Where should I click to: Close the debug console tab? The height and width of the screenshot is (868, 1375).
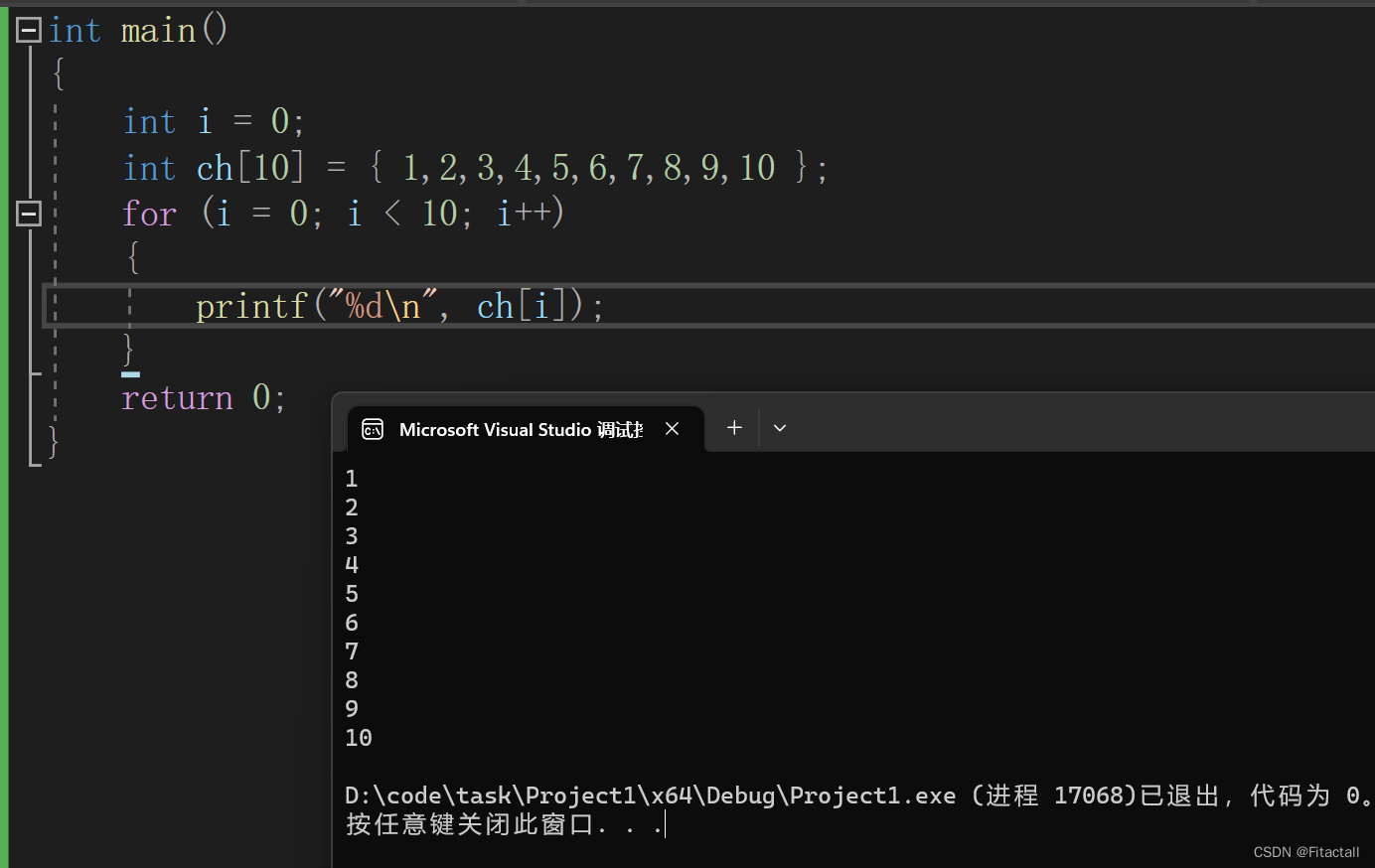point(673,429)
